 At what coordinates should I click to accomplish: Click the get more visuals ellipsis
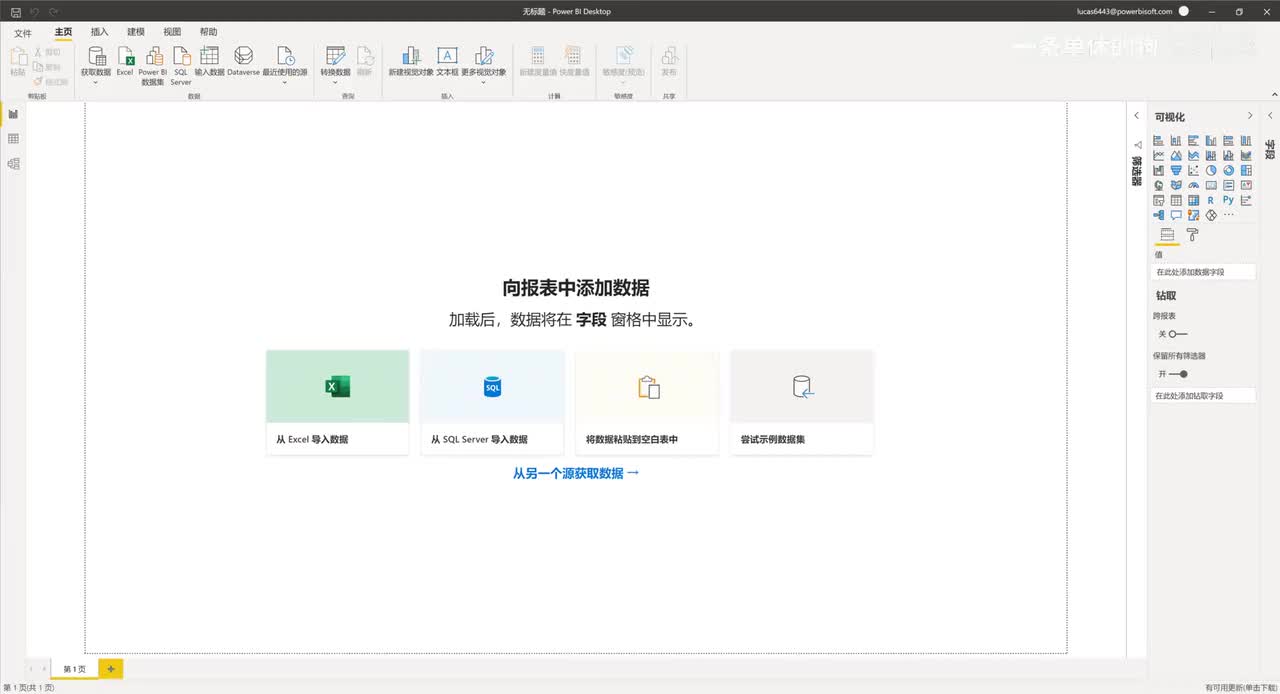tap(1229, 214)
